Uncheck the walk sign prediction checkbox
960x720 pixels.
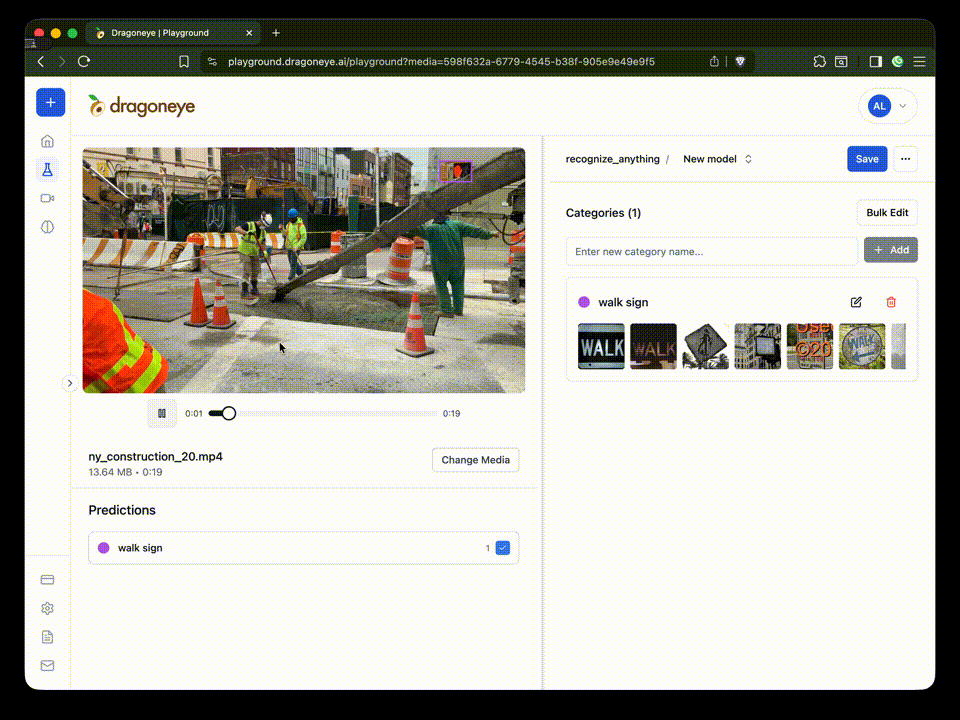503,548
